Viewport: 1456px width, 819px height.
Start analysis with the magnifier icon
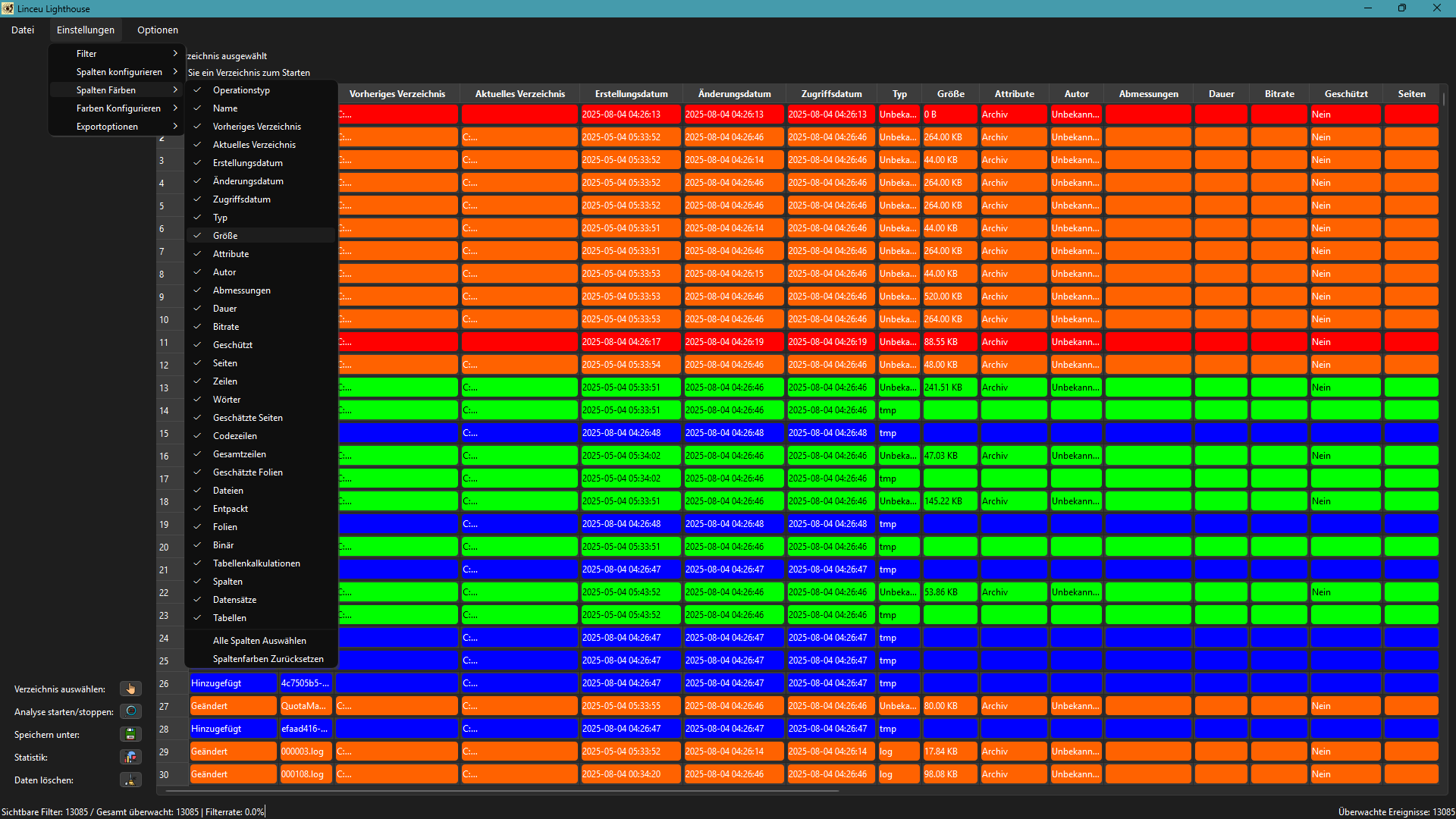click(x=130, y=711)
